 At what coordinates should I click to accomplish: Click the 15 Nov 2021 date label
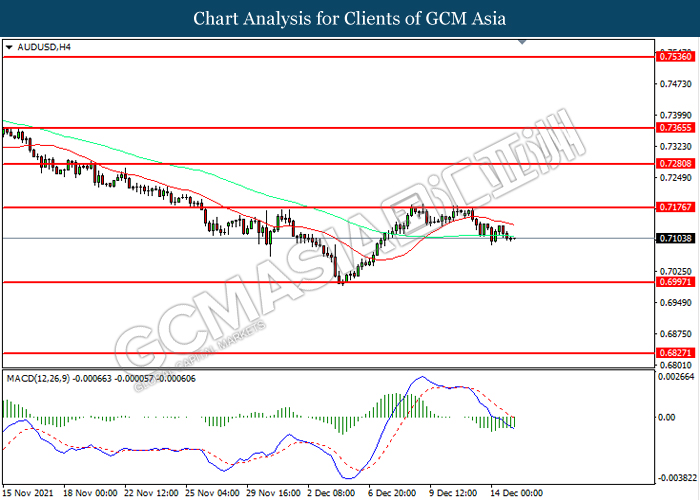[27, 493]
